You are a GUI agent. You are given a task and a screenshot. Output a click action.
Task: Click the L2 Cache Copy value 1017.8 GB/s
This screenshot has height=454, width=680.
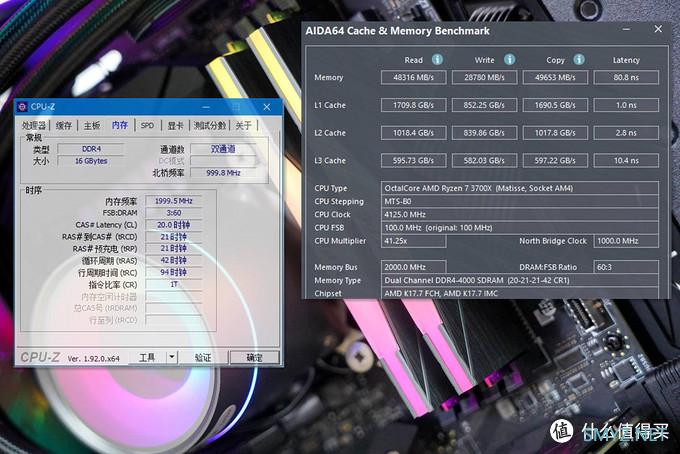tap(555, 133)
